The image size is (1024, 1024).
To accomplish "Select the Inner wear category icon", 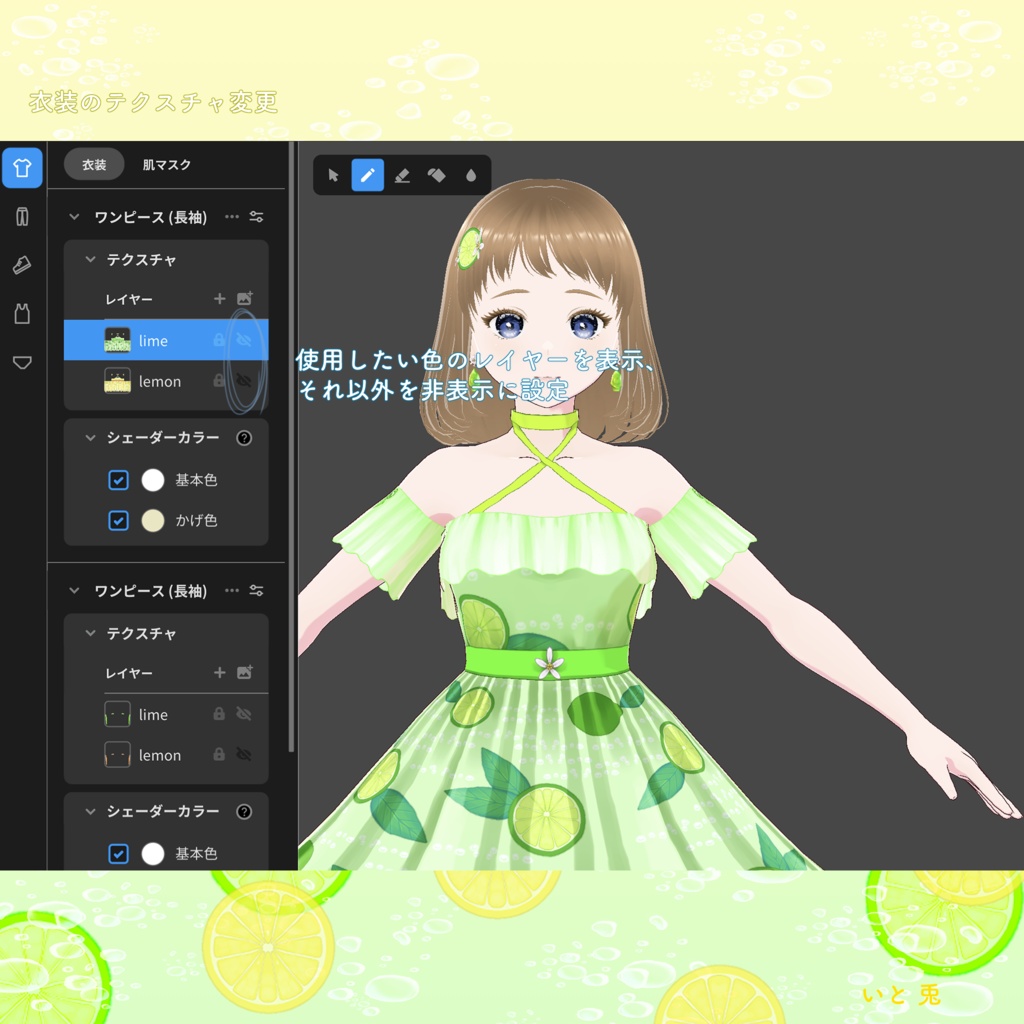I will [22, 314].
